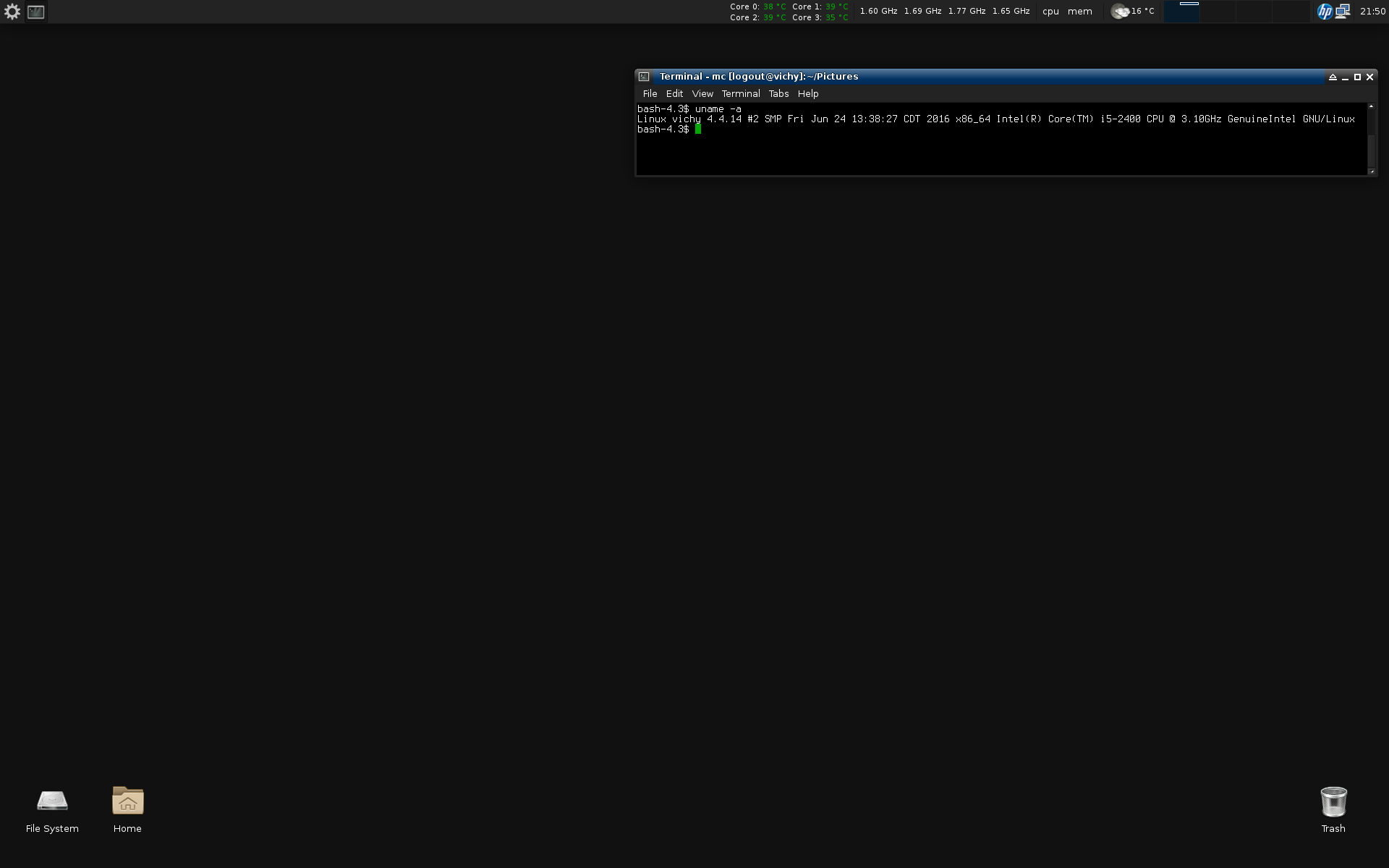Open the Trash desktop icon

1333,801
